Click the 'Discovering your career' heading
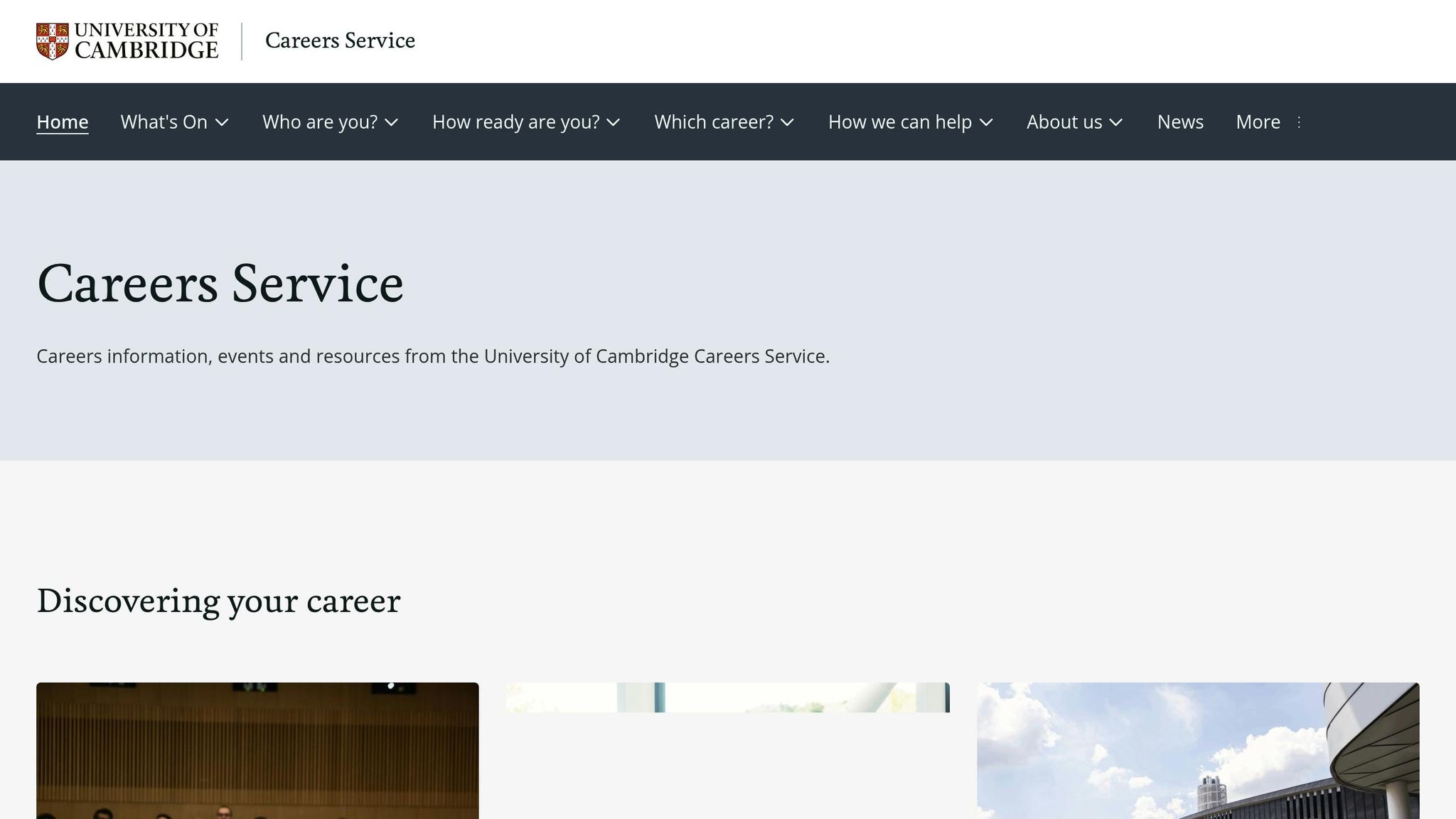1456x819 pixels. (x=218, y=601)
